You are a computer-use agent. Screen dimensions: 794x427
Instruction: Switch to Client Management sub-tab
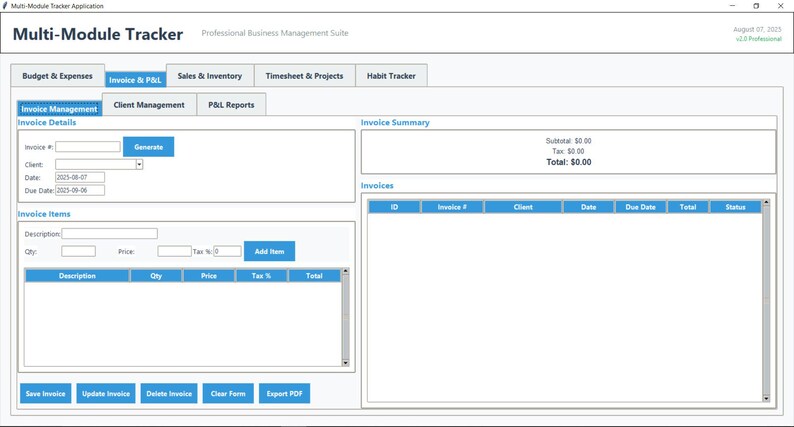[x=149, y=105]
